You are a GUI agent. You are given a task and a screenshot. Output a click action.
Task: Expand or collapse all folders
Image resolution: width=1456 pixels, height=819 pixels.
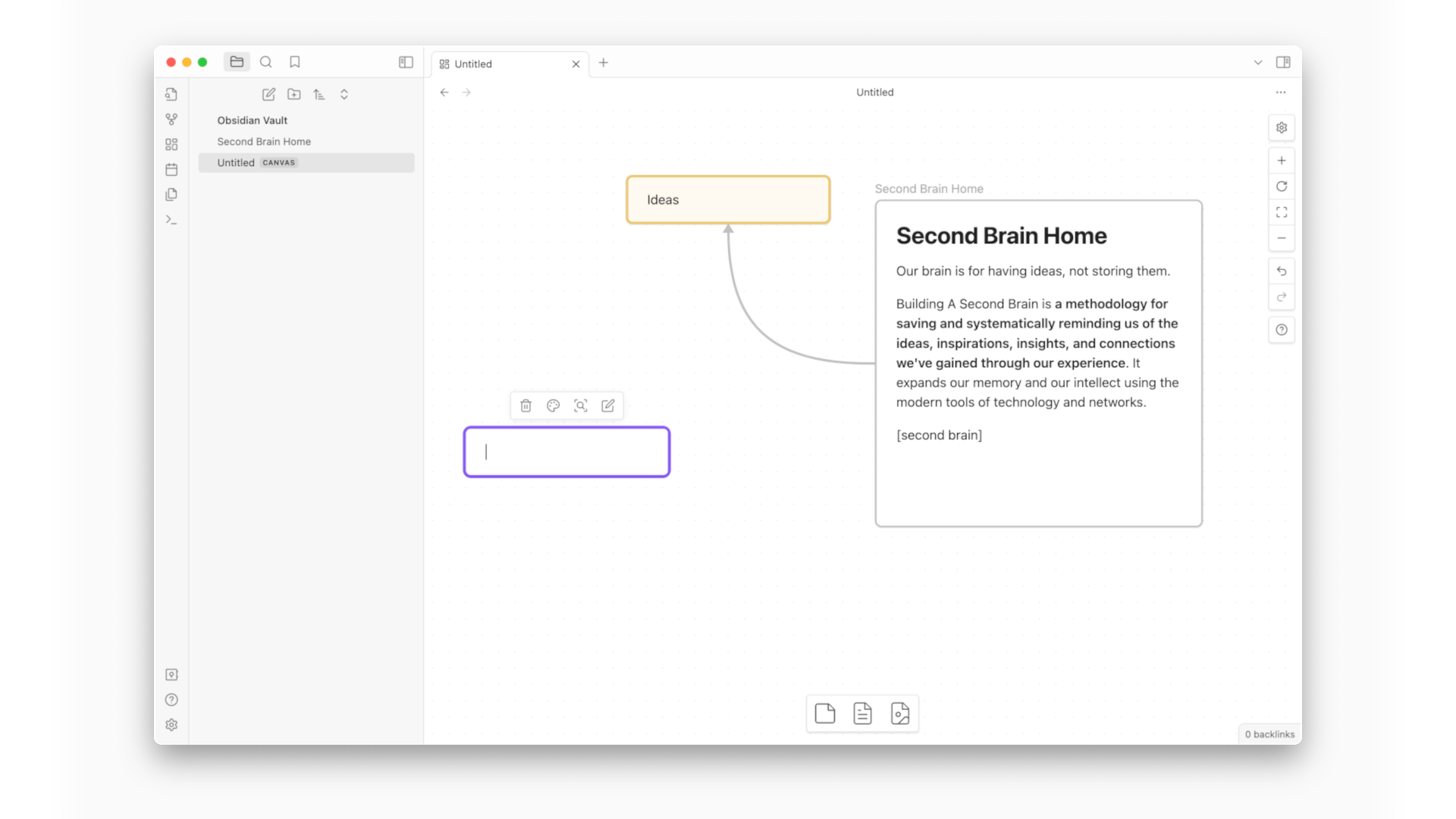344,94
